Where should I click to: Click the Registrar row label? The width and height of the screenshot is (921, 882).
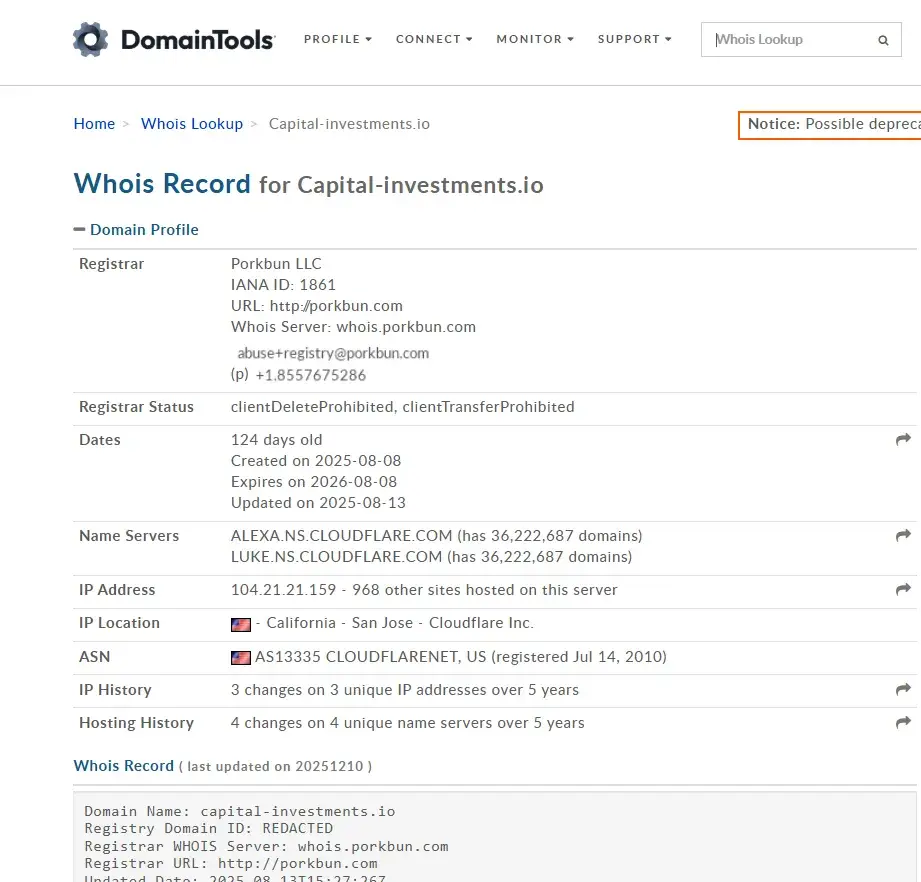(112, 264)
